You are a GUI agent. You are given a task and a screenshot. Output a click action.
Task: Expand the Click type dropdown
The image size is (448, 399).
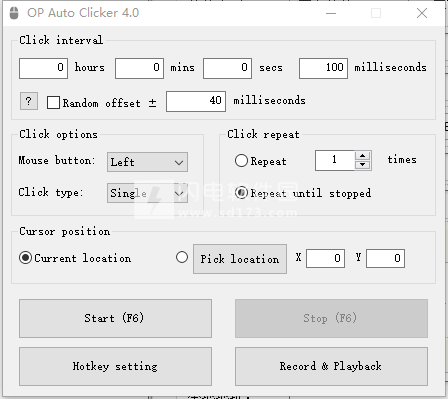click(x=147, y=193)
